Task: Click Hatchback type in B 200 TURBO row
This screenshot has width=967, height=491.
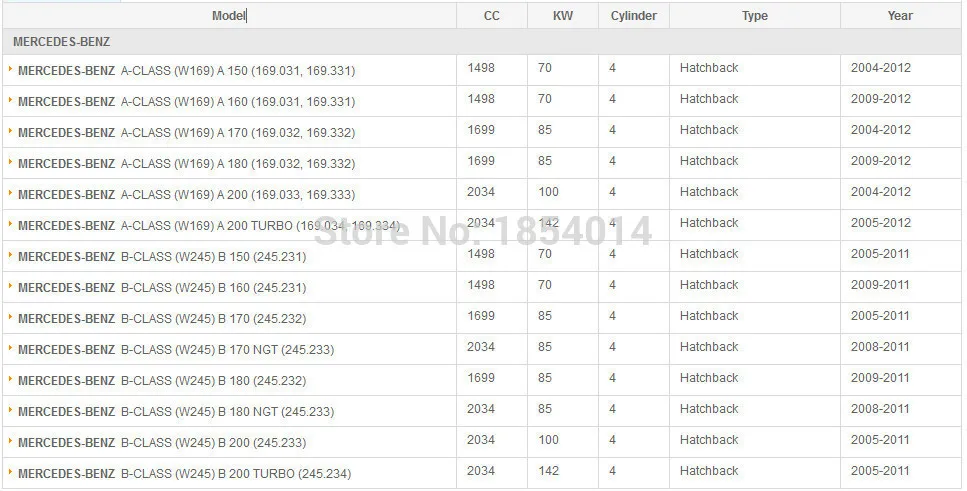Action: (x=709, y=471)
